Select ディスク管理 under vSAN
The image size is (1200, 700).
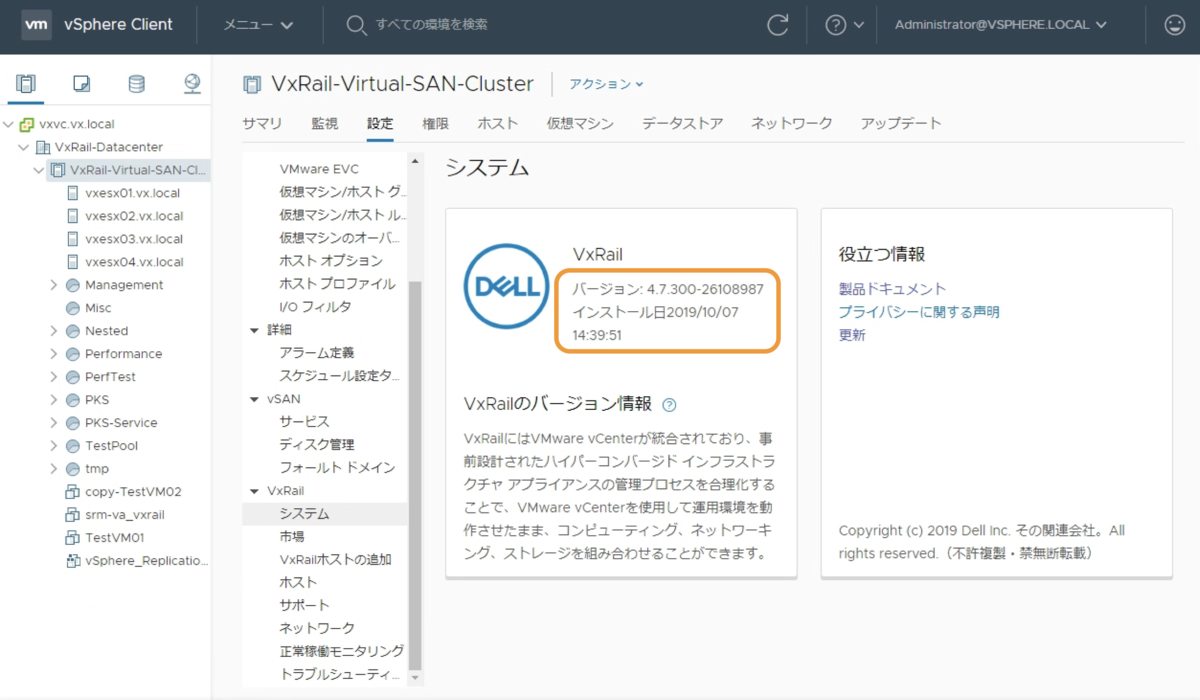pyautogui.click(x=317, y=445)
